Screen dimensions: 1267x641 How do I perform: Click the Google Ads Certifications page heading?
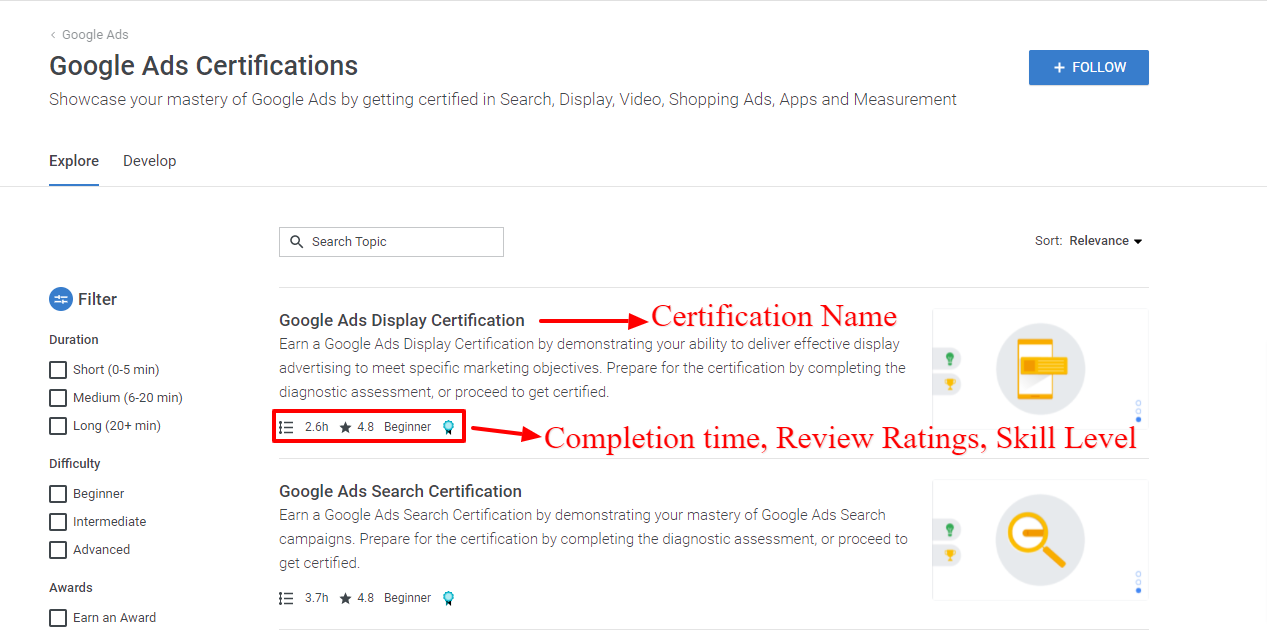[203, 66]
